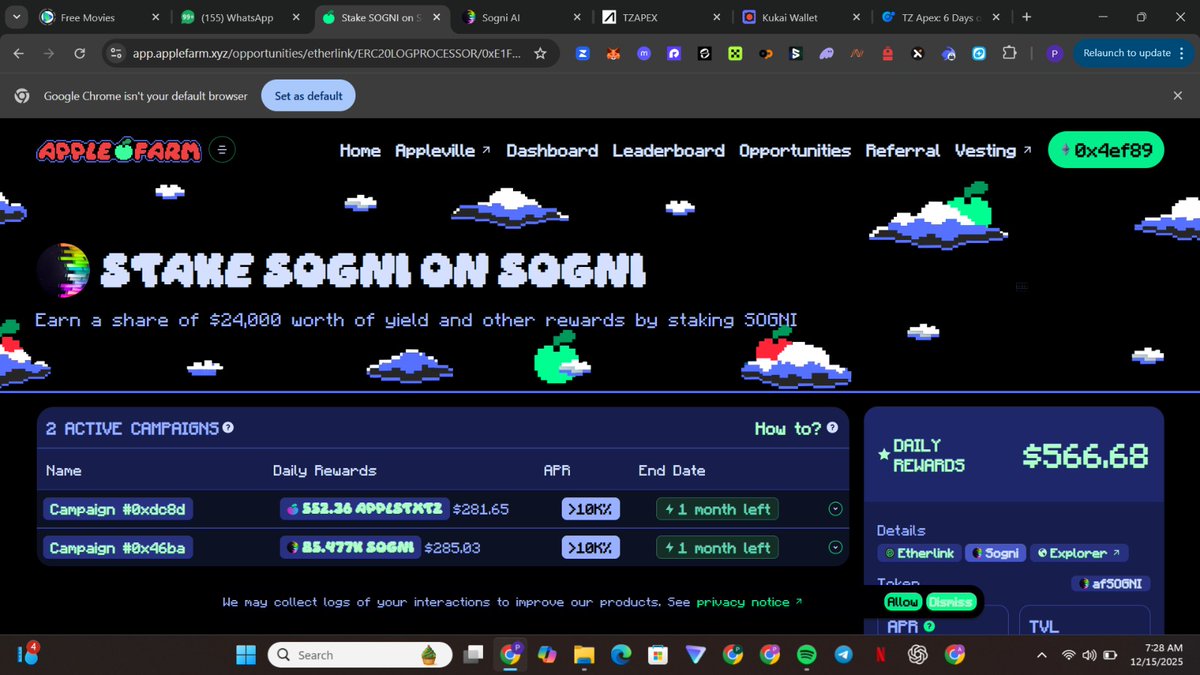Screen dimensions: 1200x675
Task: Dismiss the default browser infobar
Action: (1177, 96)
